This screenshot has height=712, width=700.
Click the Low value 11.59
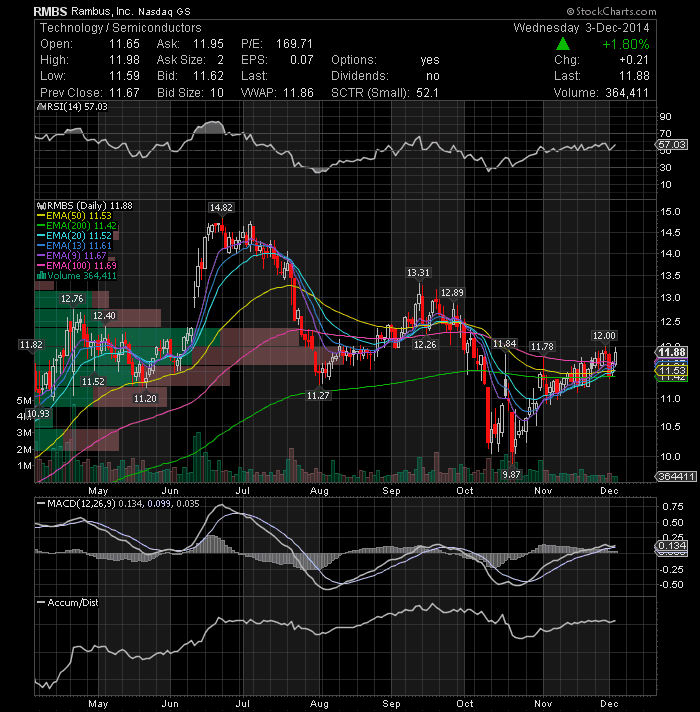click(x=124, y=76)
